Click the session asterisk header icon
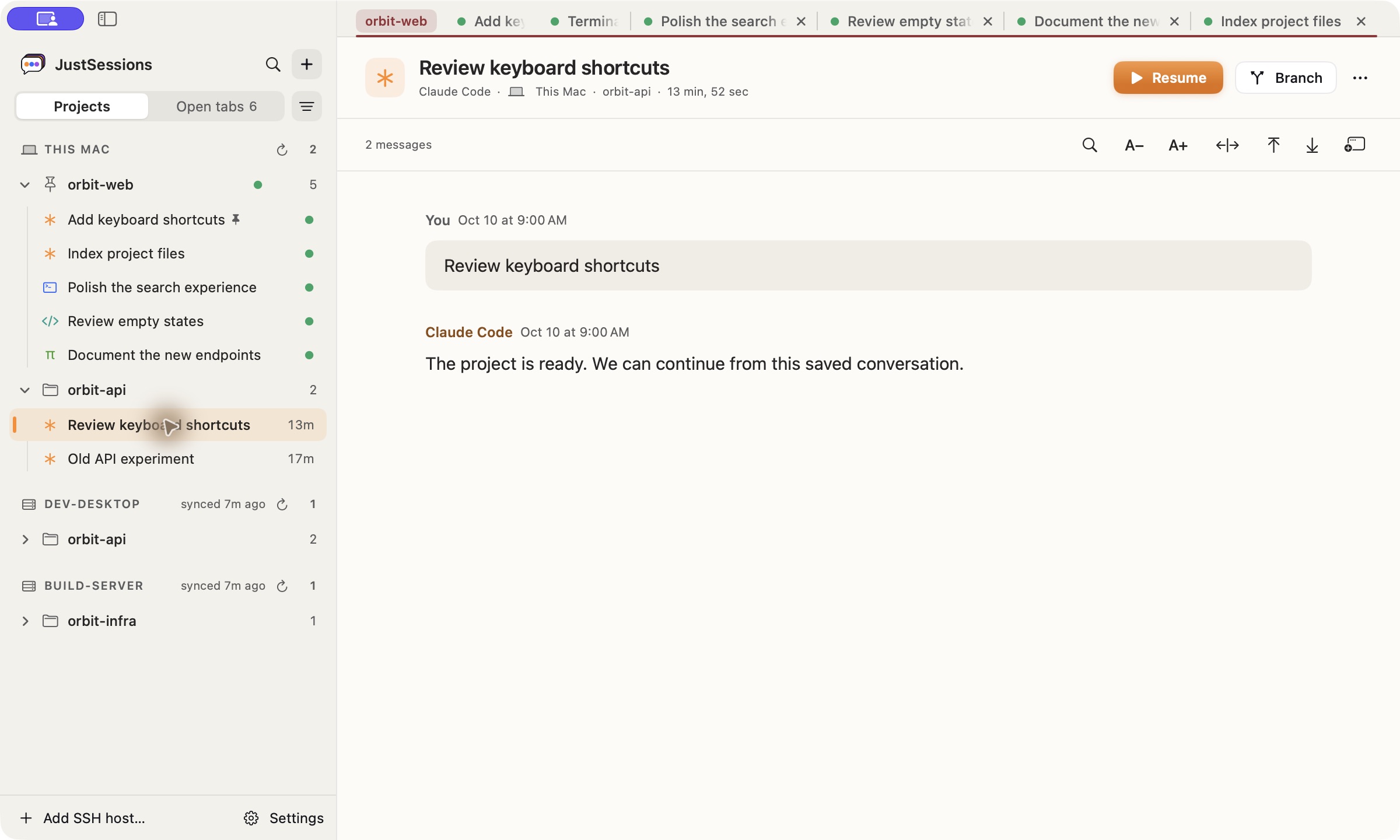The width and height of the screenshot is (1400, 840). [385, 78]
